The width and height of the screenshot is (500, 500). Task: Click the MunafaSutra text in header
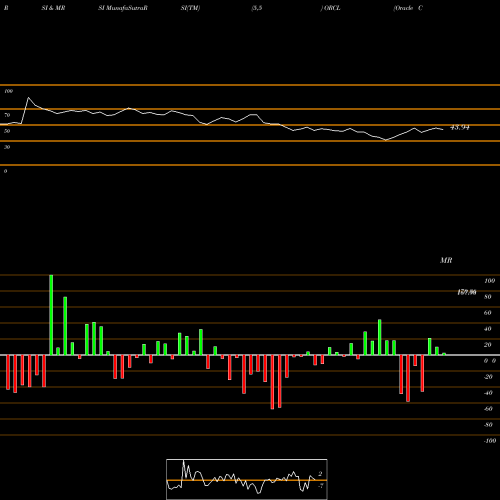[x=126, y=8]
